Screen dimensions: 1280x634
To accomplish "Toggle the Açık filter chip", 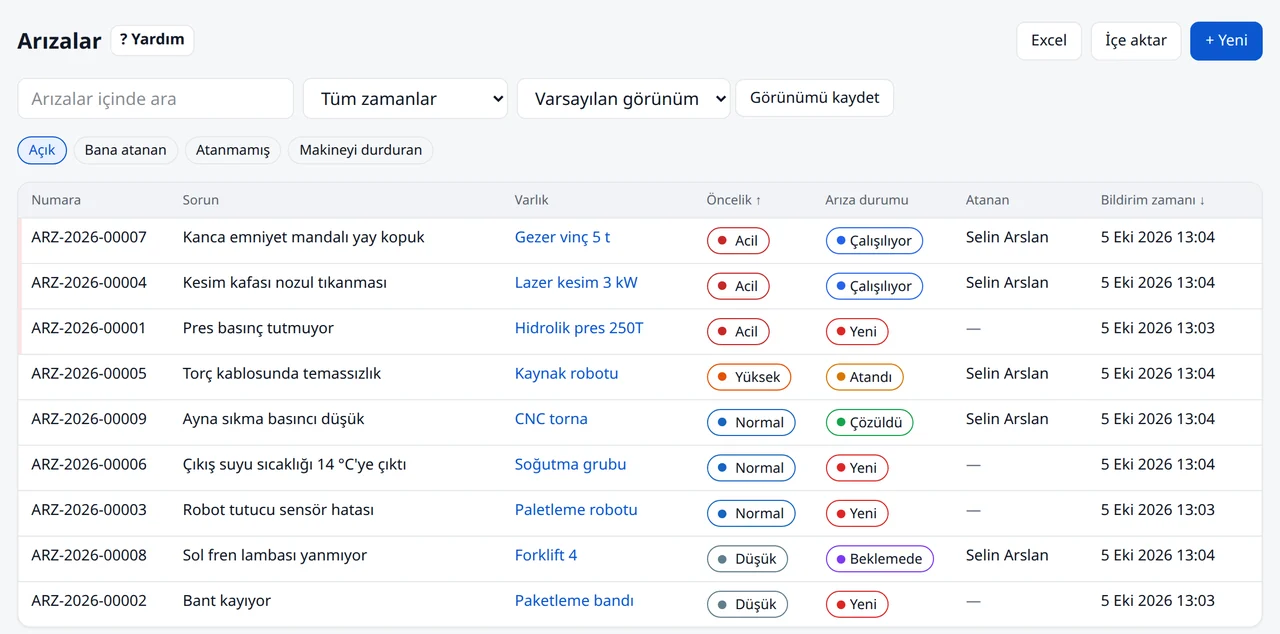I will (x=42, y=150).
